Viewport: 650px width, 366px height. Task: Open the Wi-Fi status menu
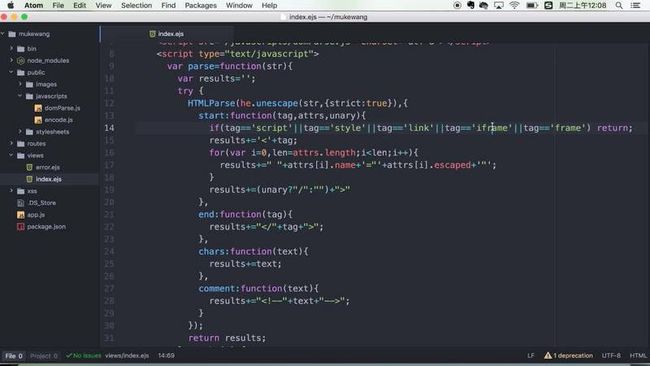pos(514,5)
